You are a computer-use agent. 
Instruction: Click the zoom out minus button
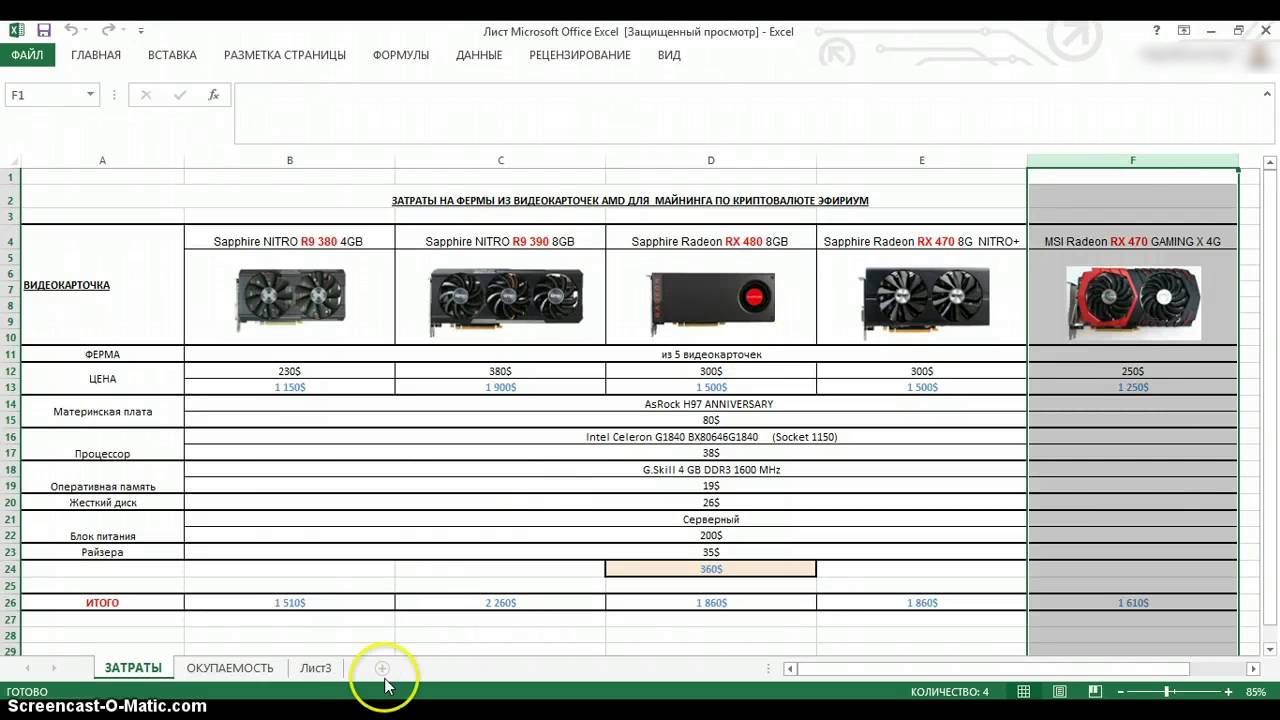point(1122,692)
